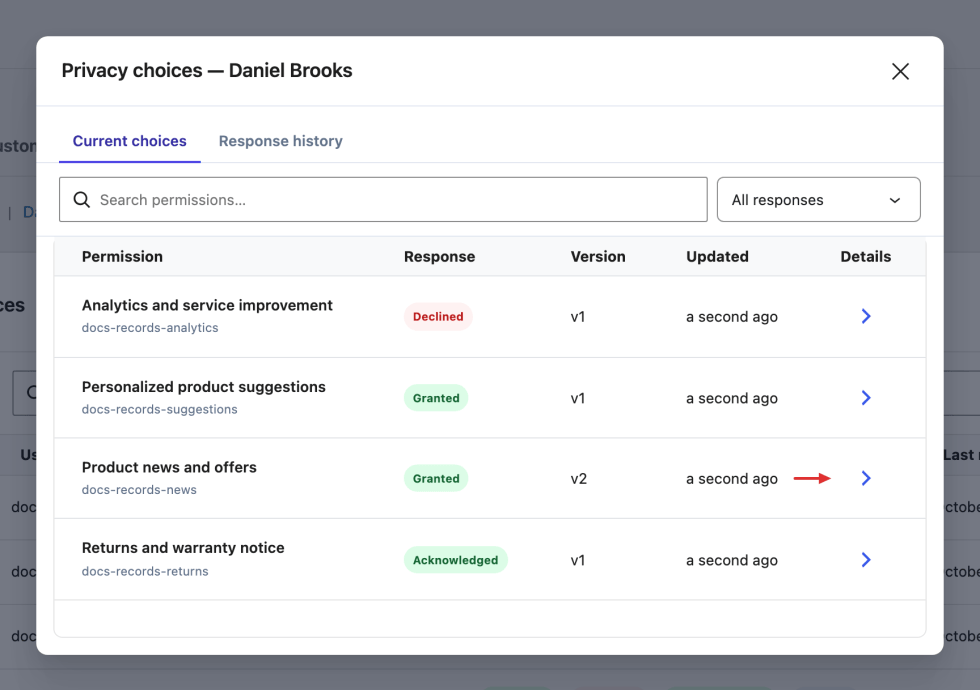980x690 pixels.
Task: Click the Permission column header
Action: (122, 256)
